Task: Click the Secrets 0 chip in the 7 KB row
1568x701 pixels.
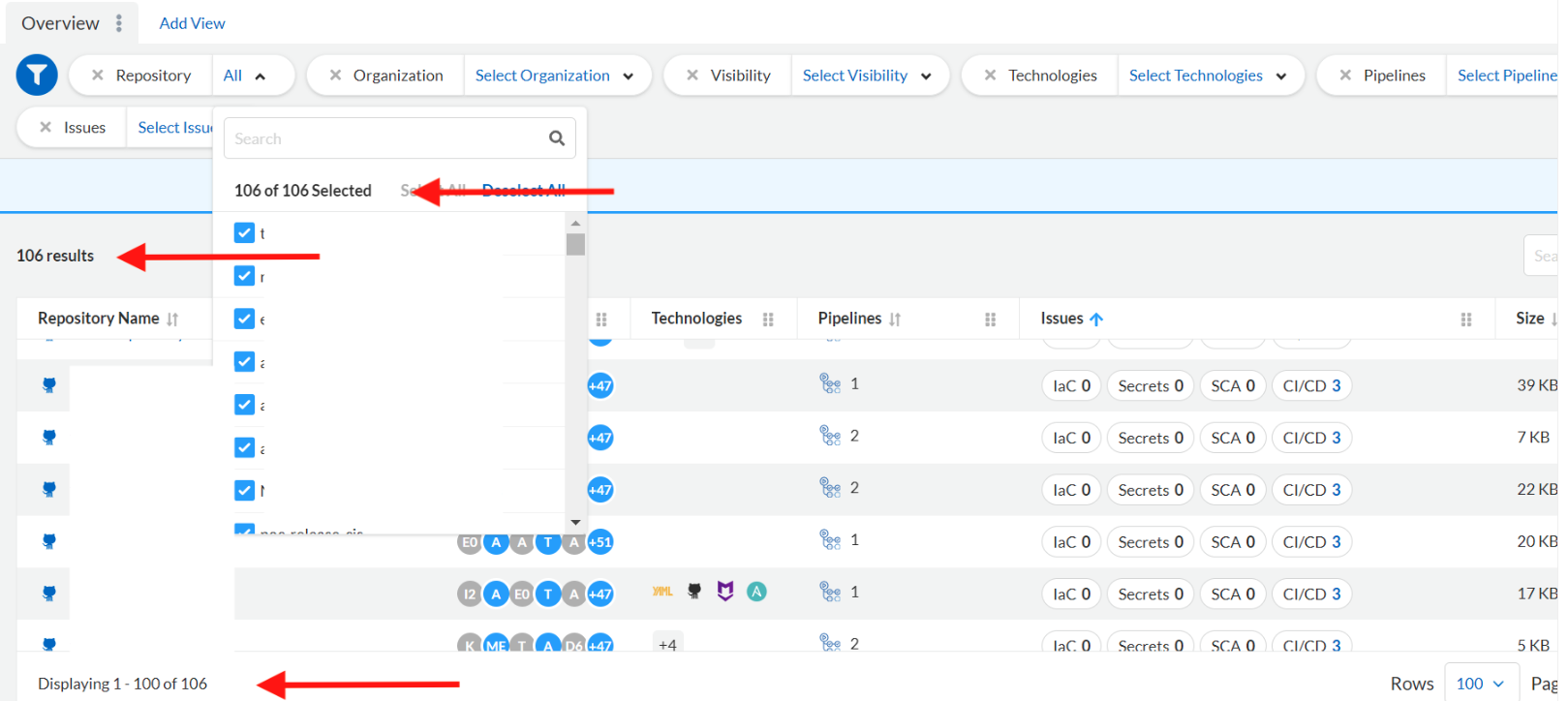Action: tap(1151, 439)
